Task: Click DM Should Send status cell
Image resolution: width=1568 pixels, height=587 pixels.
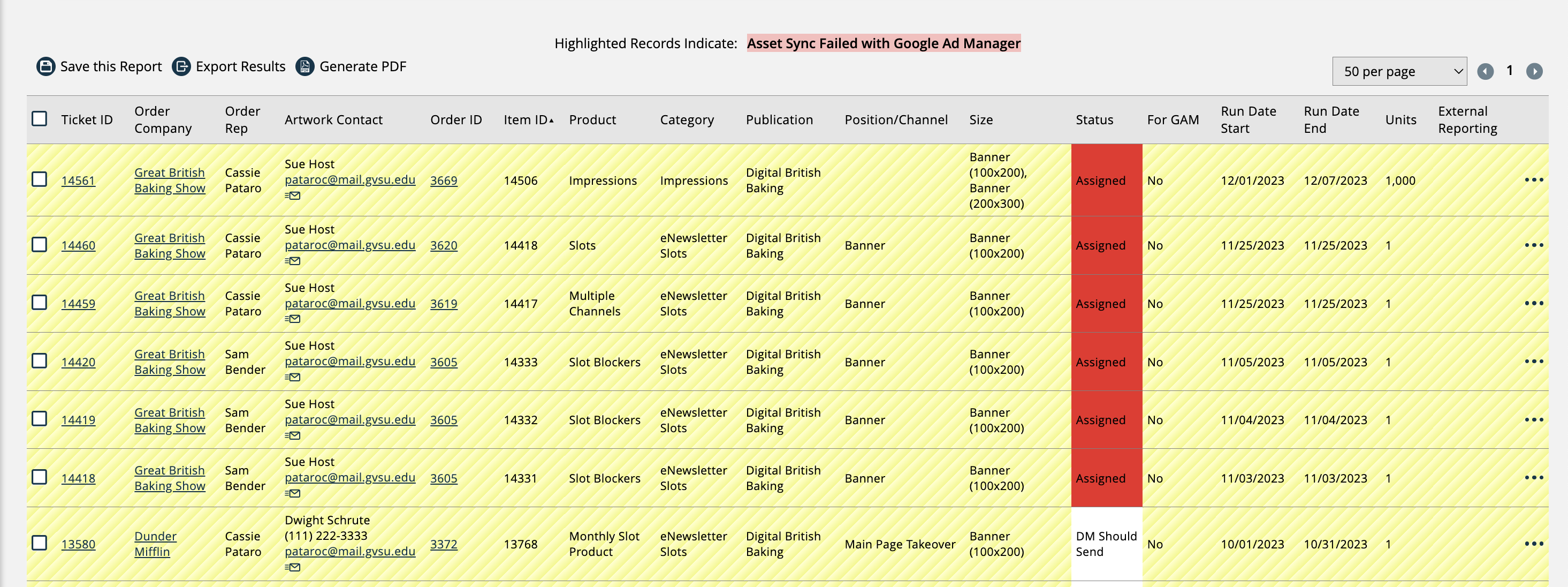Action: coord(1106,544)
